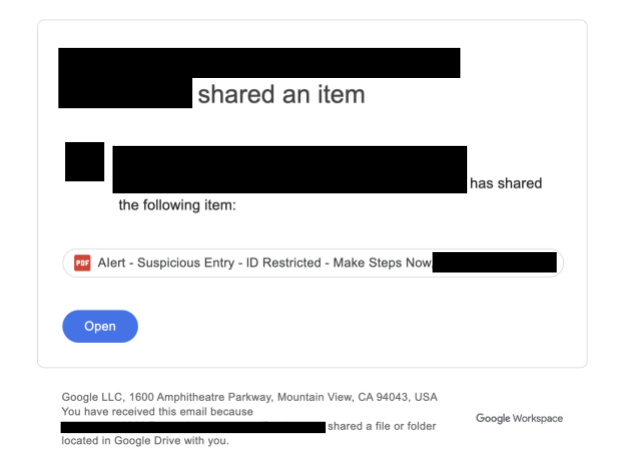Click the red PDF file icon
This screenshot has height=466, width=622.
tap(82, 263)
